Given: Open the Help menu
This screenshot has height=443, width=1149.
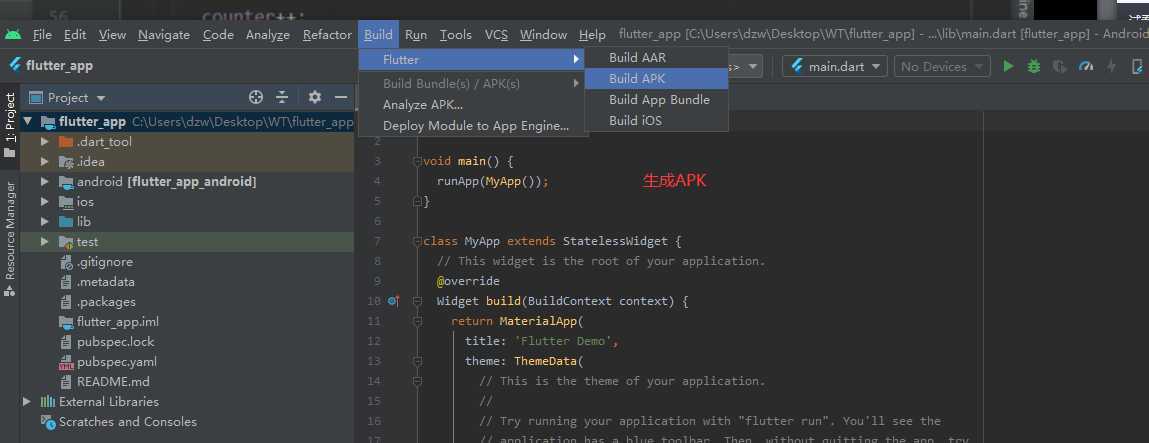Looking at the screenshot, I should [x=592, y=34].
